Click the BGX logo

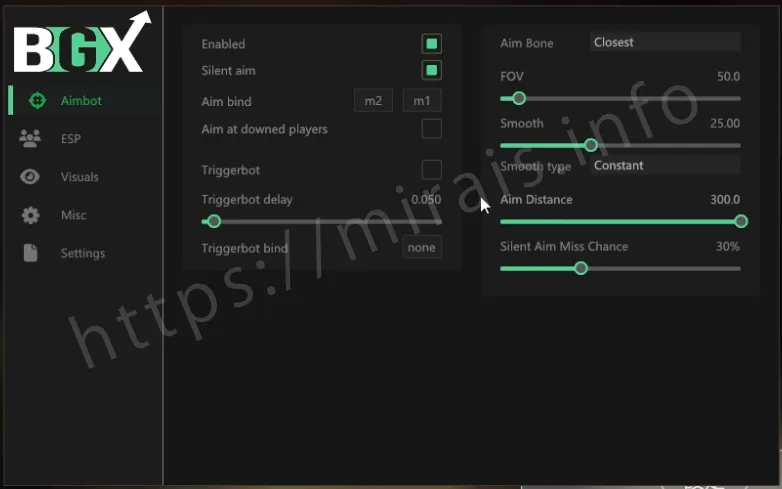pyautogui.click(x=80, y=44)
